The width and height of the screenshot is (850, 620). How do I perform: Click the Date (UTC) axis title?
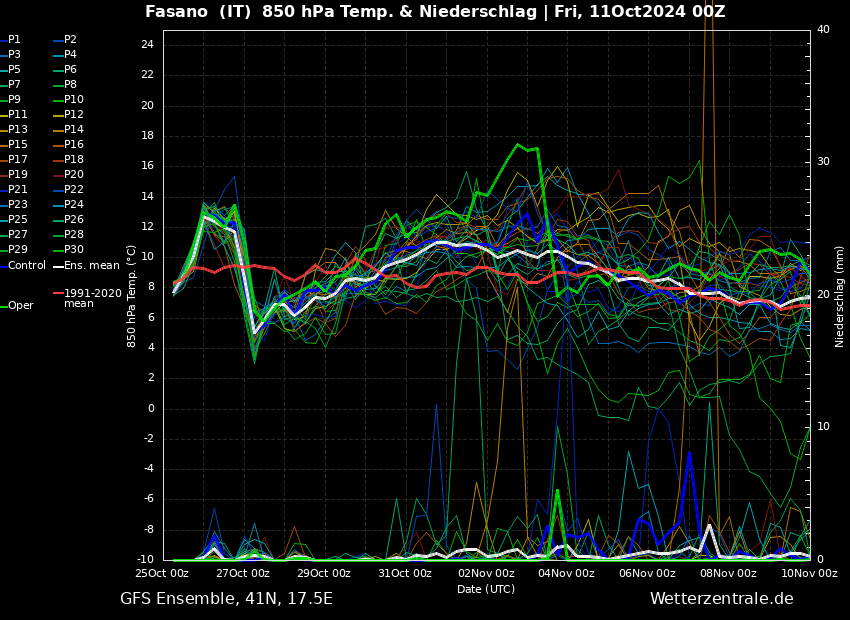486,589
